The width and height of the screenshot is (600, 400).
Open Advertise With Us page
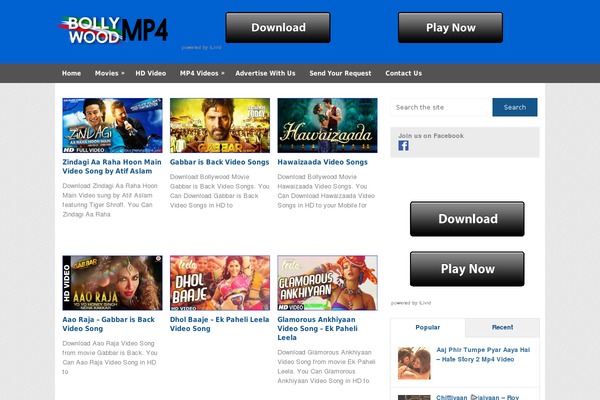[x=265, y=73]
